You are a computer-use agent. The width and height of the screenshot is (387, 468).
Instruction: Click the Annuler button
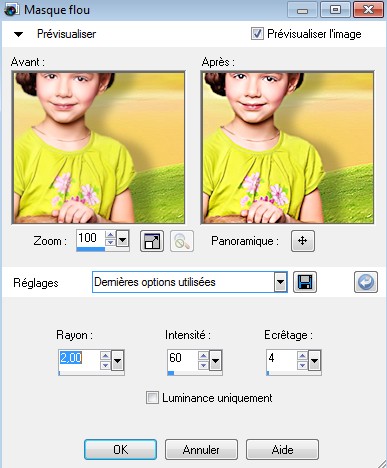[201, 450]
